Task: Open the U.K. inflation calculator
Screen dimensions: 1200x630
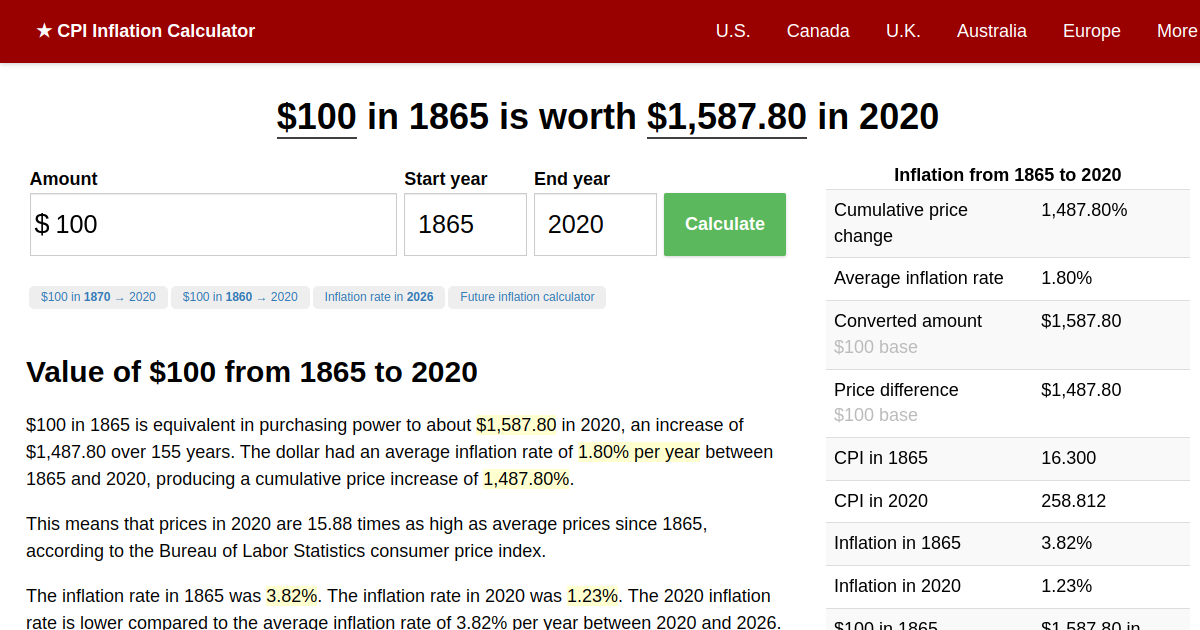Action: [x=903, y=31]
